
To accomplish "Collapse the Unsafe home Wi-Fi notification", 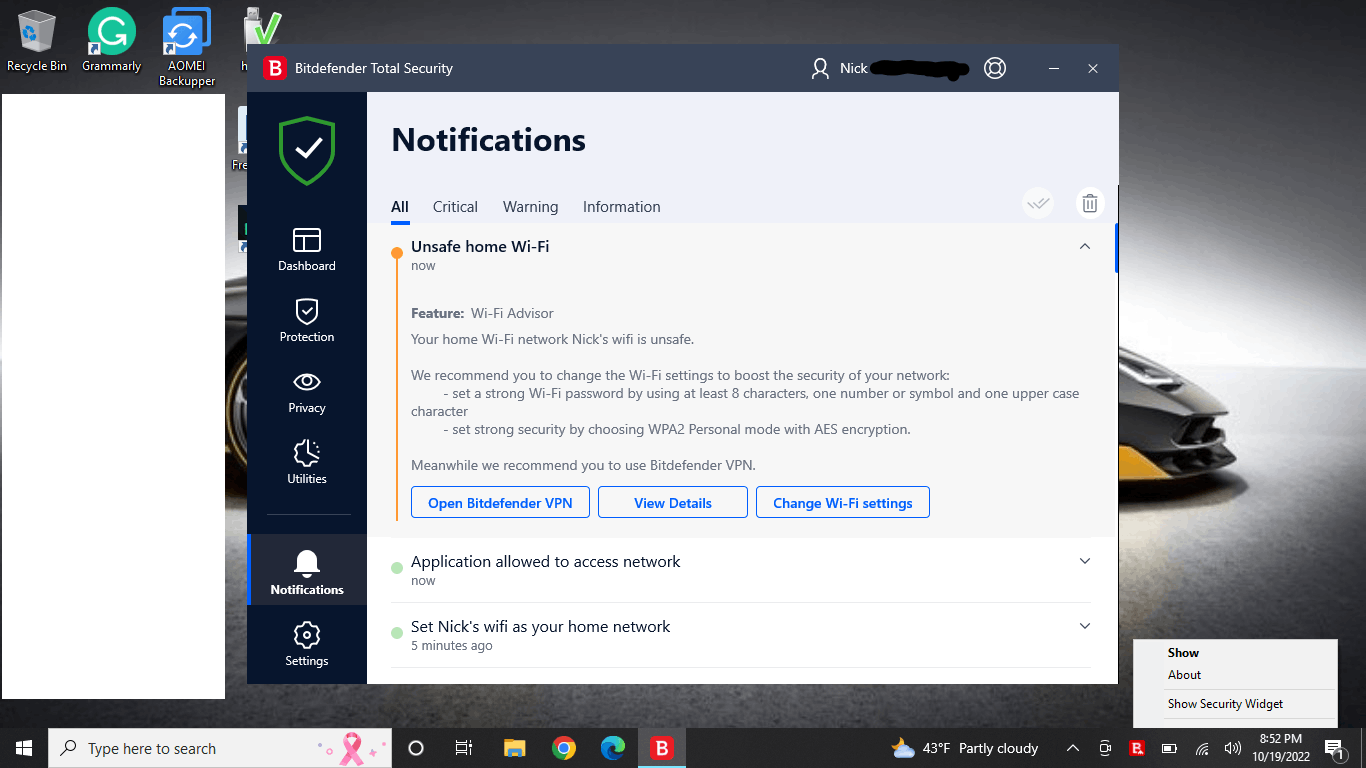I will click(x=1085, y=246).
